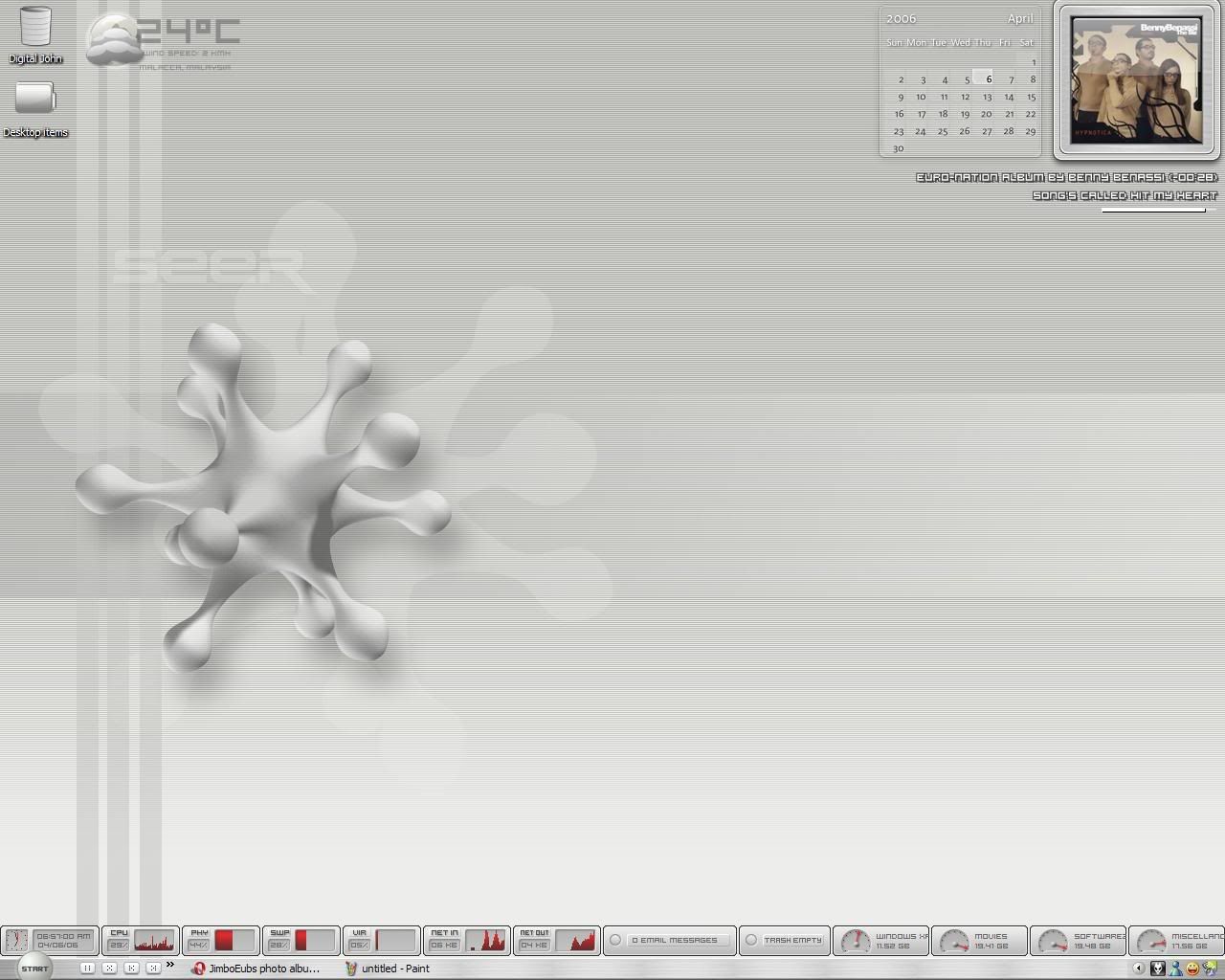Click the NET OUT traffic graph
The width and height of the screenshot is (1225, 980).
(575, 941)
